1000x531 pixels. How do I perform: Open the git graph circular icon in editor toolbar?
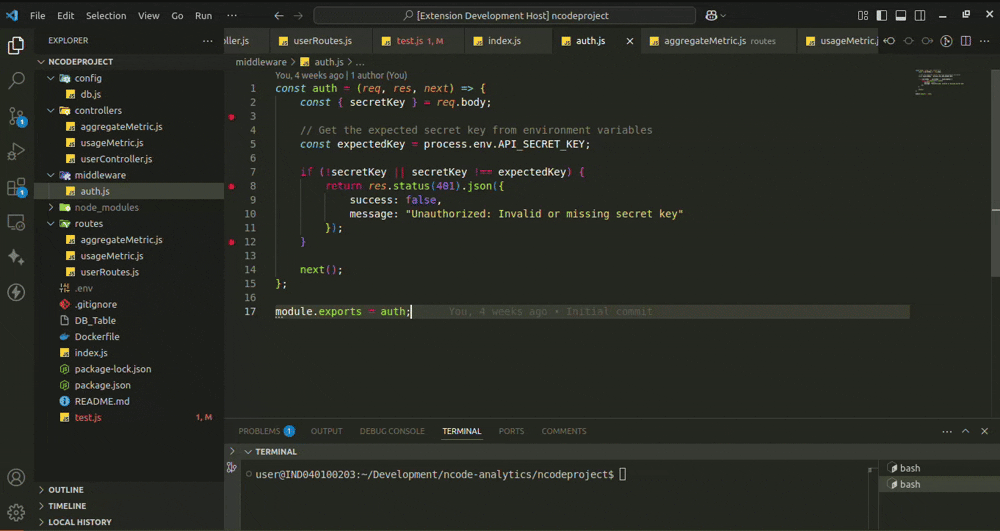(946, 41)
